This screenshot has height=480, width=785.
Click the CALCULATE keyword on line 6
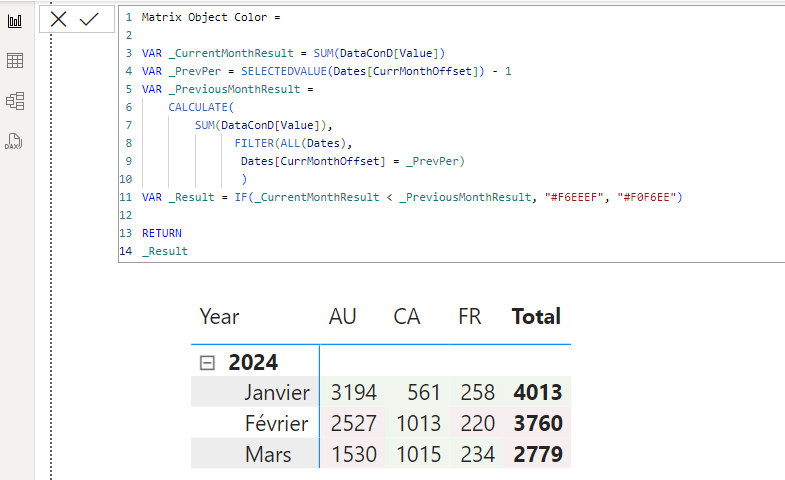(x=198, y=107)
